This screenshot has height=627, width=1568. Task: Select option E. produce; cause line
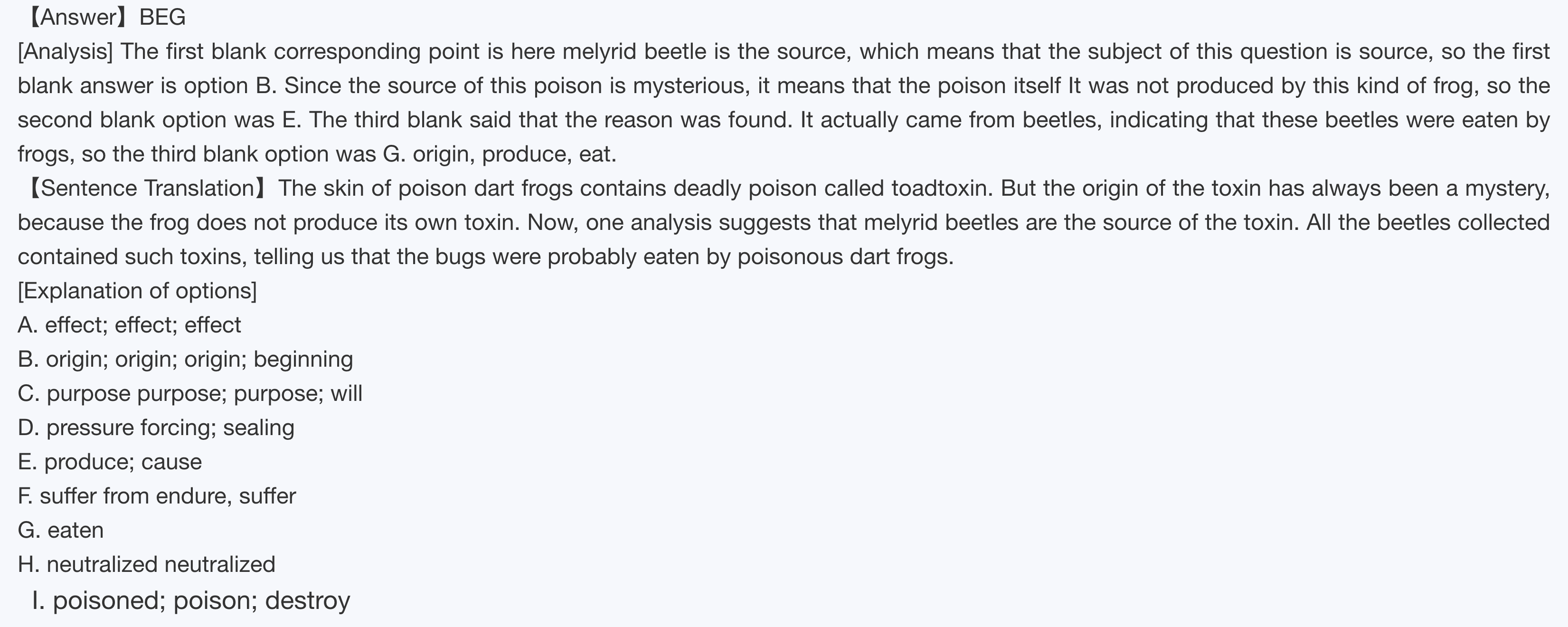110,462
